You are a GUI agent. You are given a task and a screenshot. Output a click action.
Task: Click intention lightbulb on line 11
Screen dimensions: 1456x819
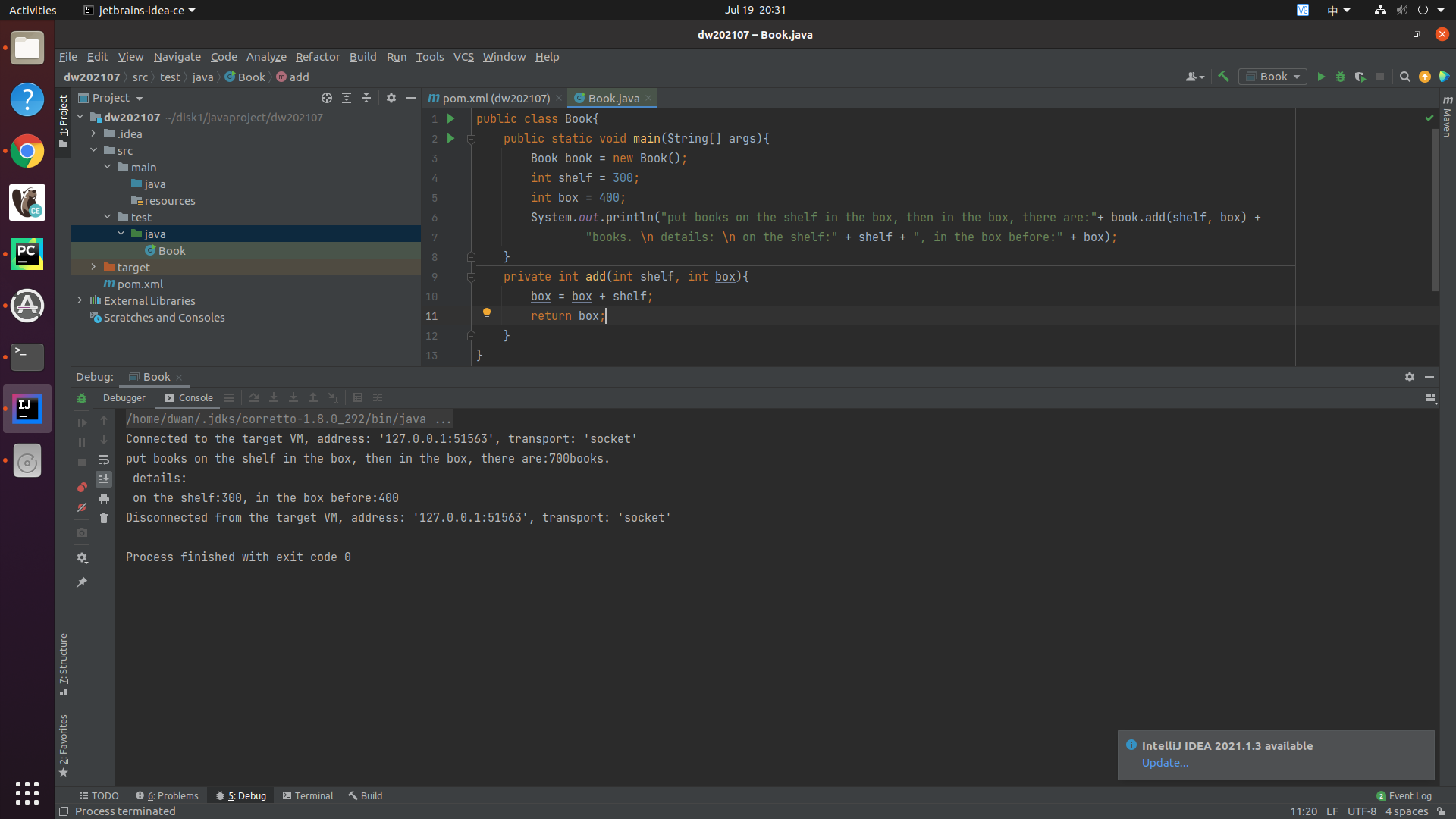point(487,313)
